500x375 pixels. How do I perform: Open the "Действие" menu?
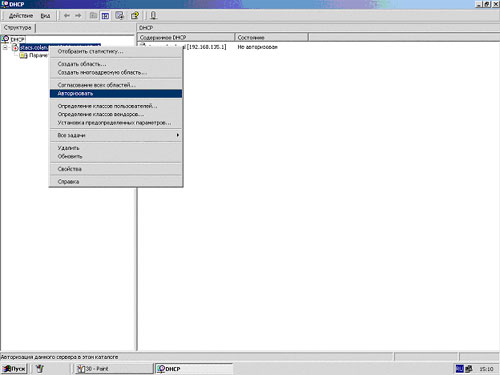coord(21,16)
